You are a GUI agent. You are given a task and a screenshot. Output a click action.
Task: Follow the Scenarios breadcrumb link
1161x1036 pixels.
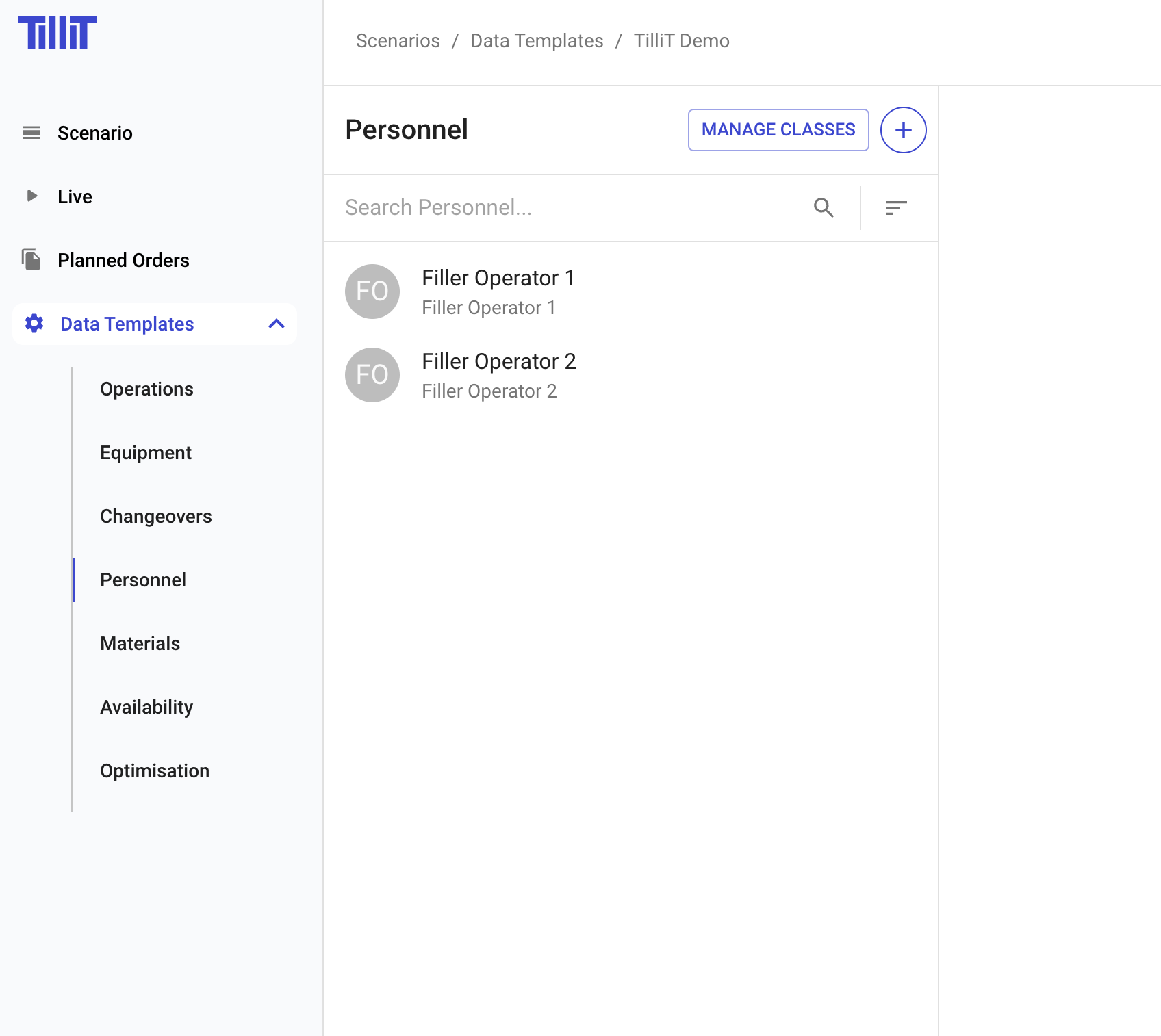point(398,41)
